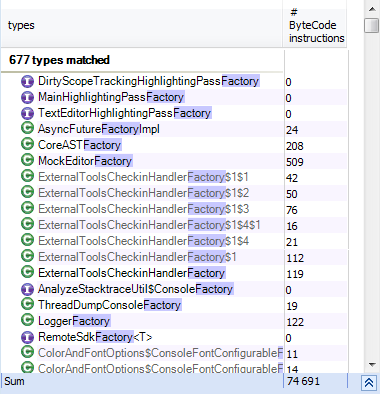Click class icon of ExternalToolsCheckinHandlerFactory$1$4$1
This screenshot has width=380, height=394.
tap(27, 224)
